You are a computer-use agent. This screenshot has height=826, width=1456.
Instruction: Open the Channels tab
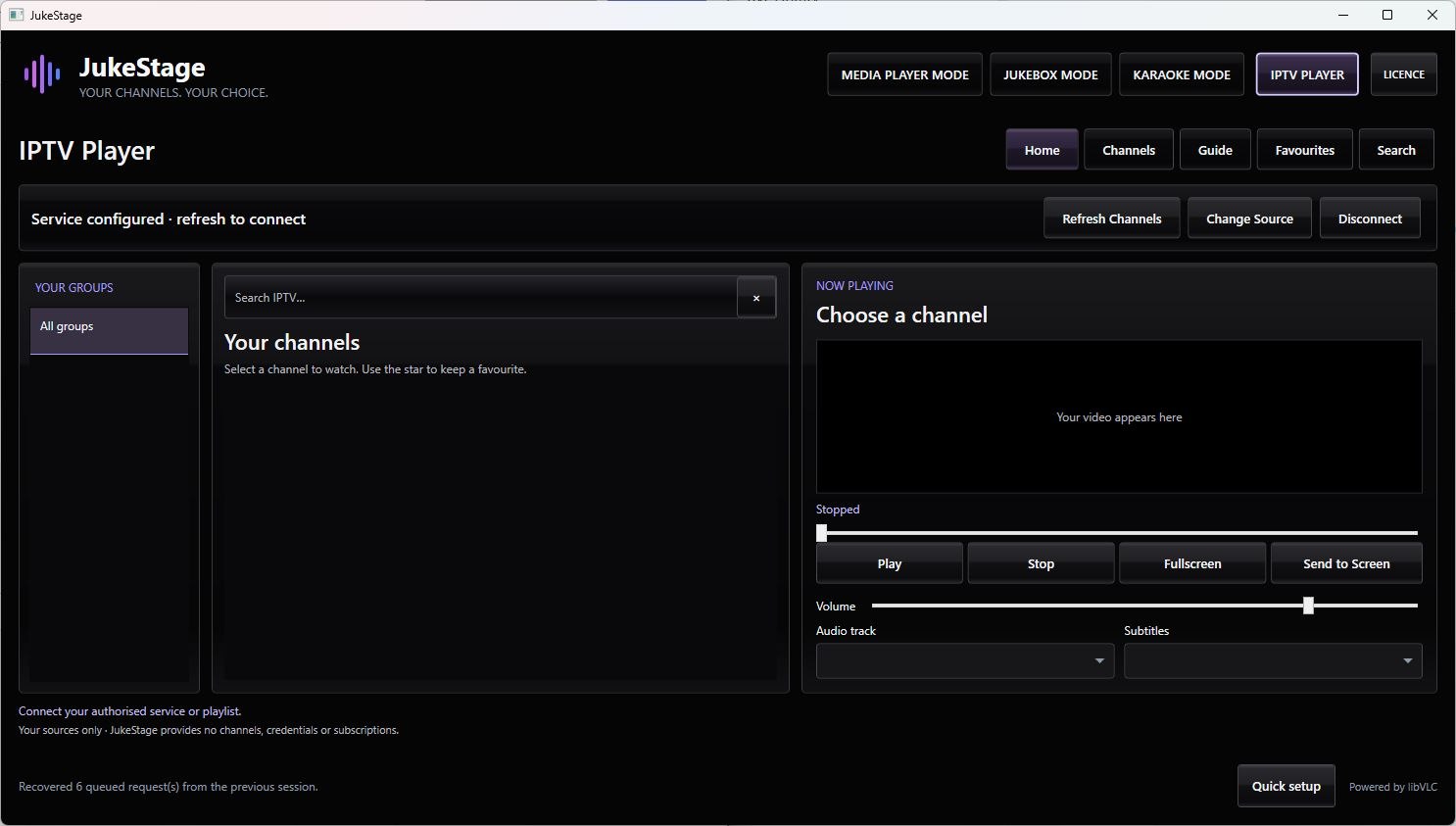point(1129,150)
